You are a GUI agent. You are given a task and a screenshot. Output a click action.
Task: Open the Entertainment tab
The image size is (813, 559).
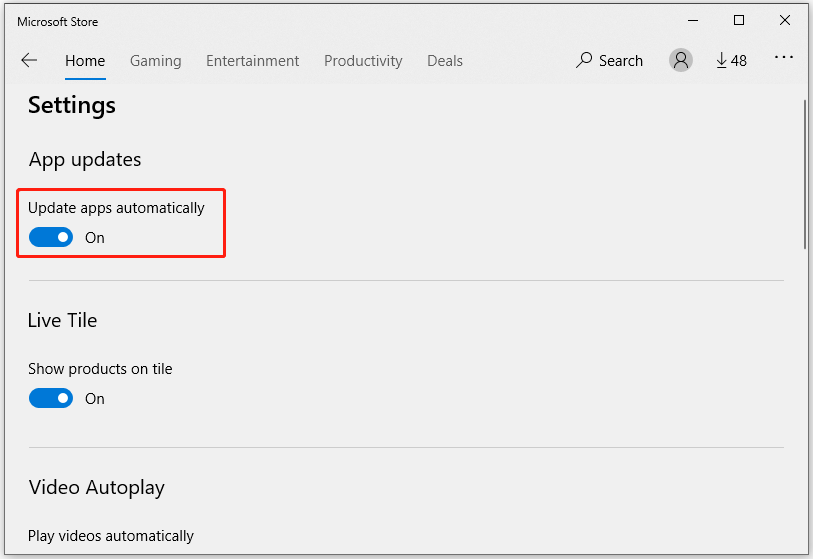pyautogui.click(x=252, y=61)
